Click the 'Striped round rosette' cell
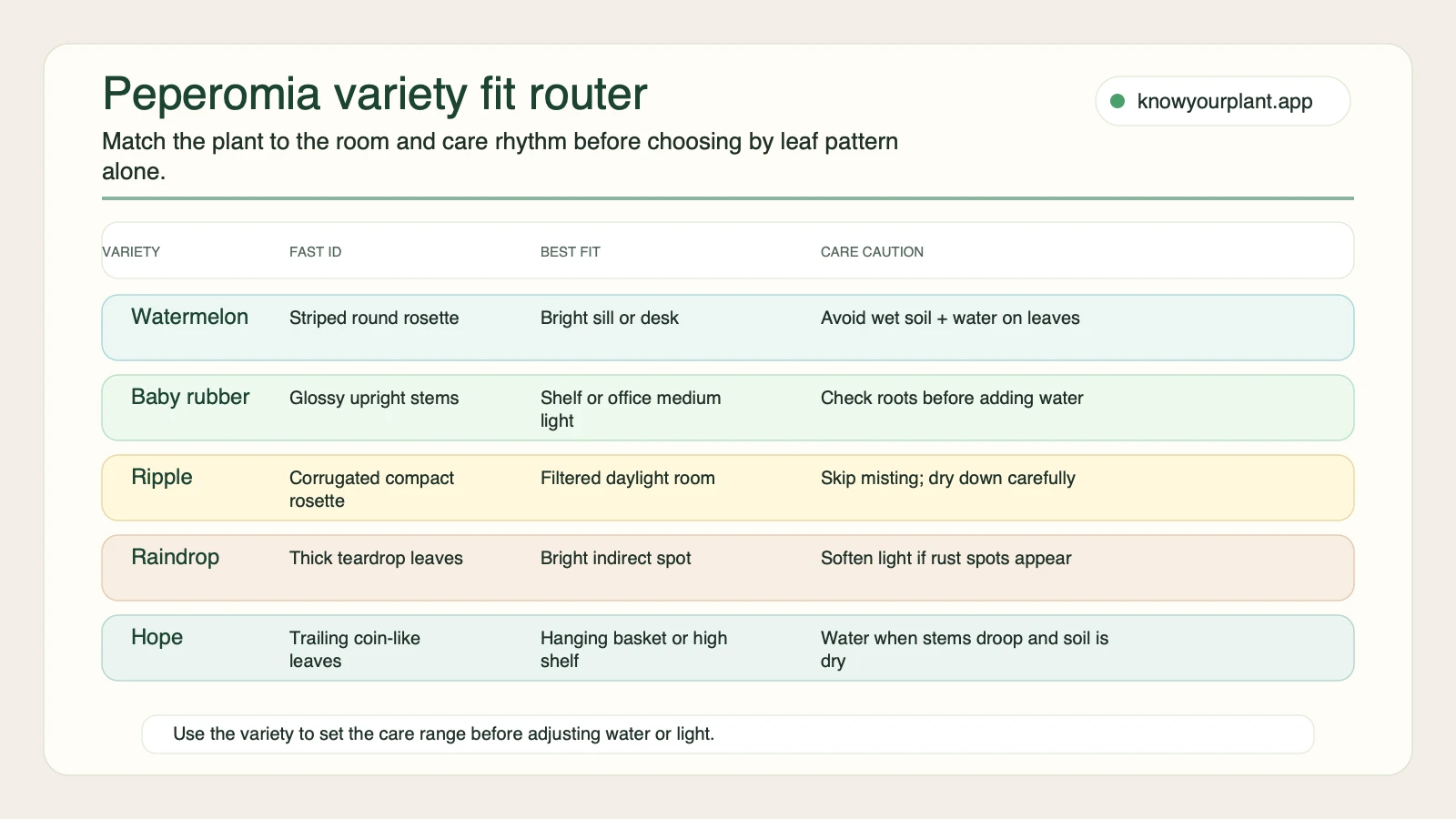This screenshot has width=1456, height=819. pos(374,318)
